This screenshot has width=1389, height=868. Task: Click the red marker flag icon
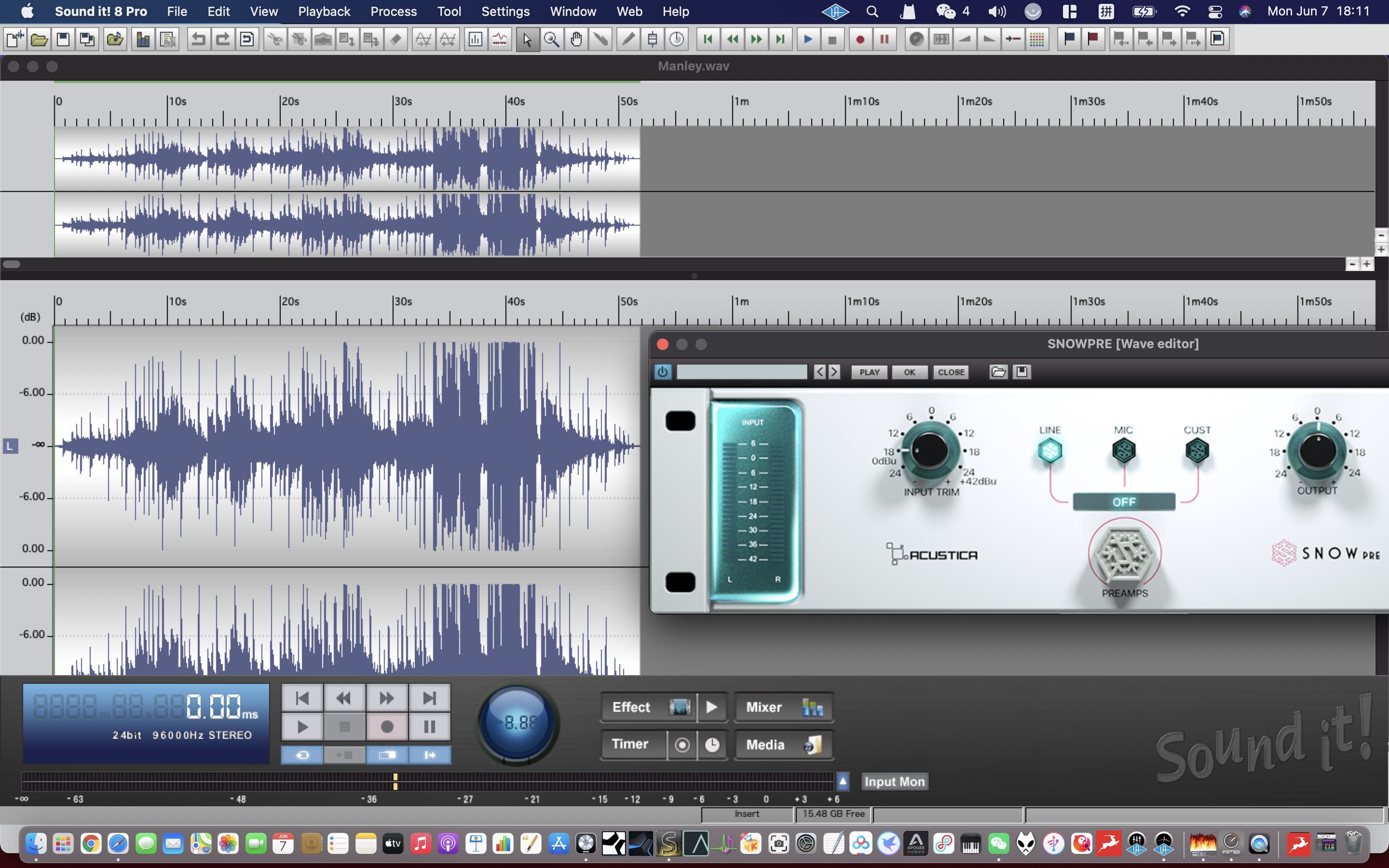coord(1093,39)
